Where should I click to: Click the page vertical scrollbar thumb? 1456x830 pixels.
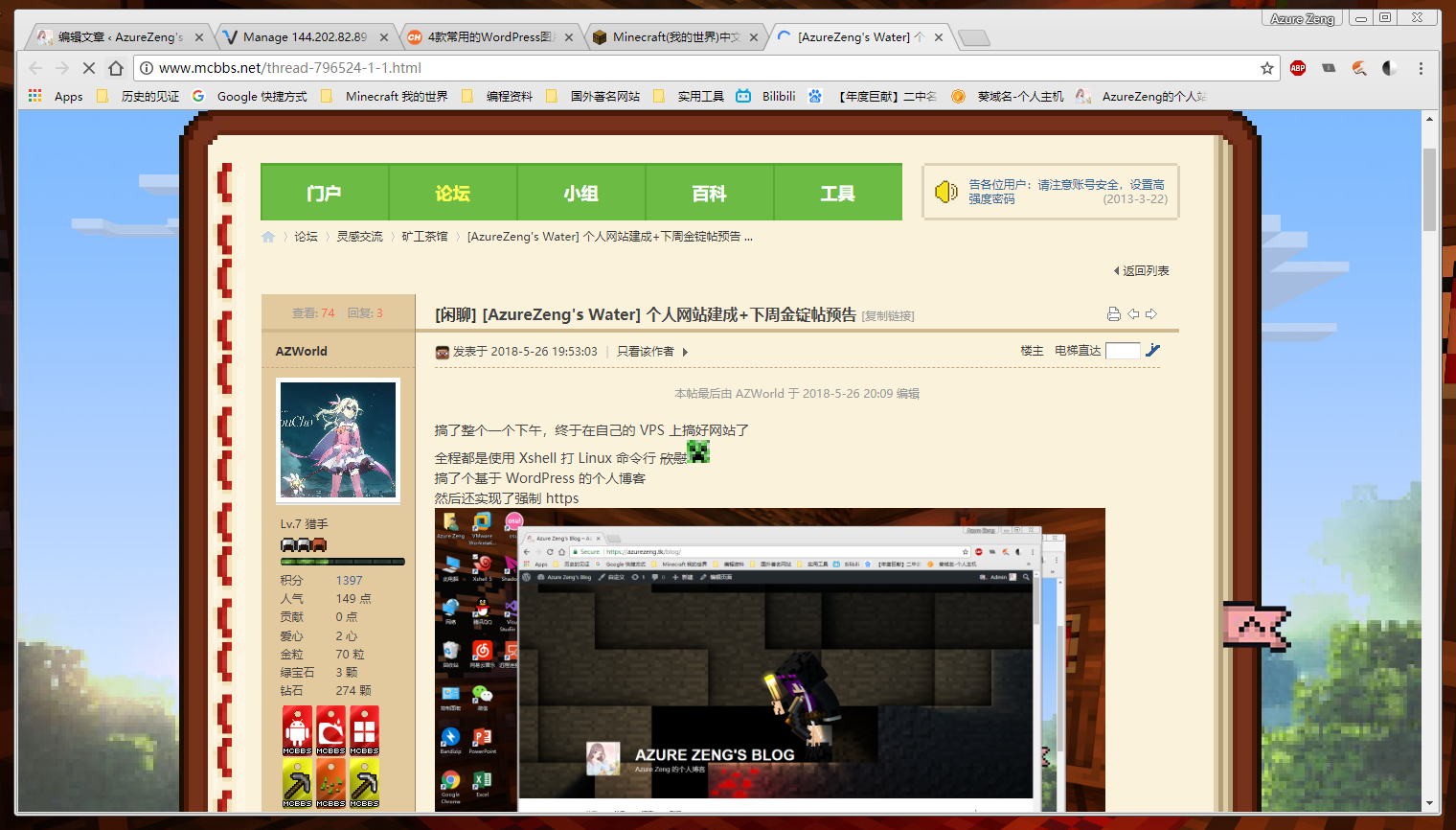(x=1429, y=190)
